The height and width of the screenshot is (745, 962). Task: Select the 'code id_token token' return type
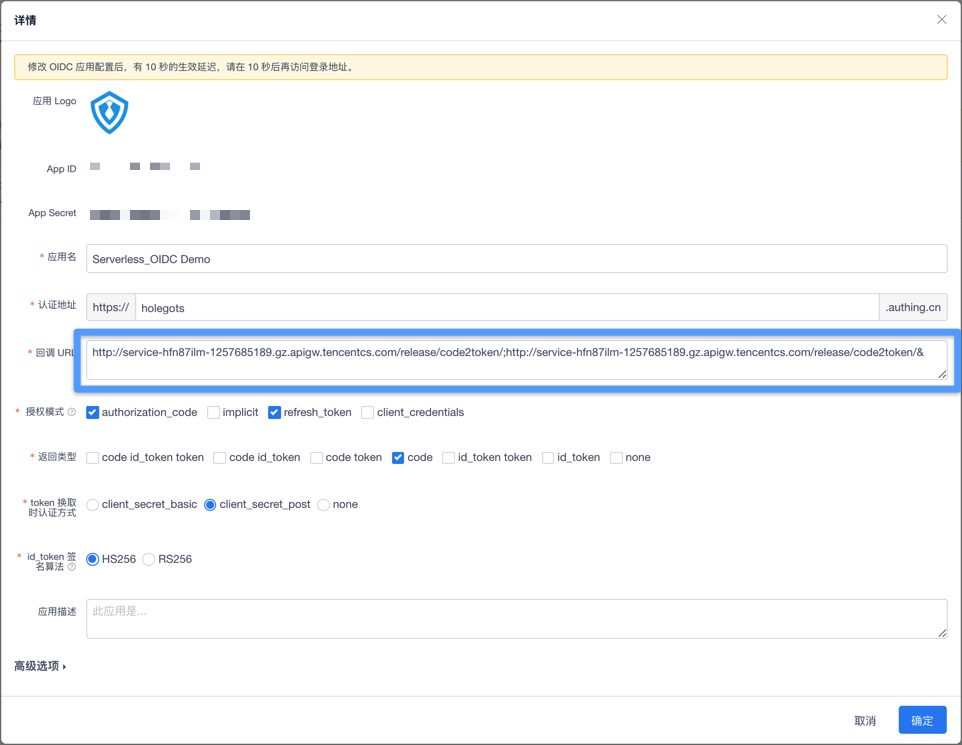93,458
